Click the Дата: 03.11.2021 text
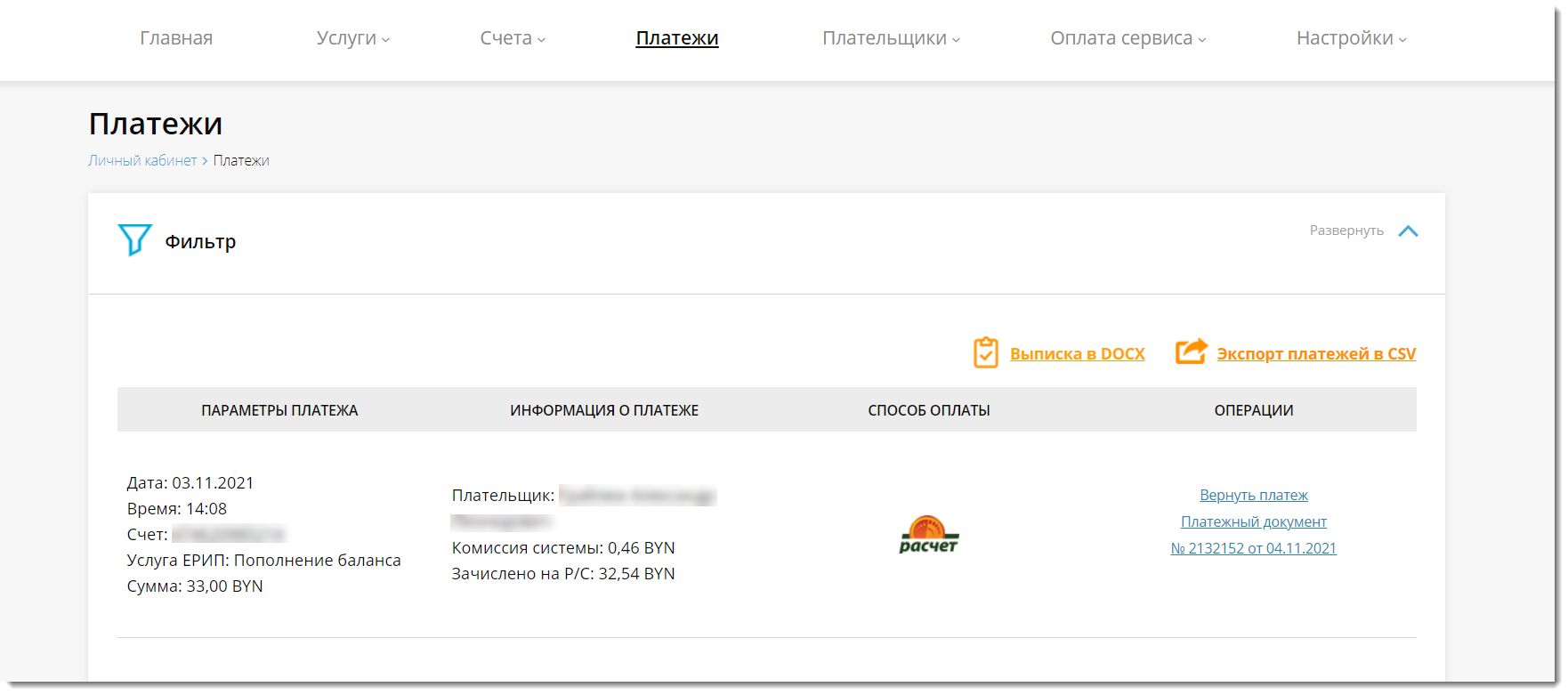1568x695 pixels. pos(190,483)
